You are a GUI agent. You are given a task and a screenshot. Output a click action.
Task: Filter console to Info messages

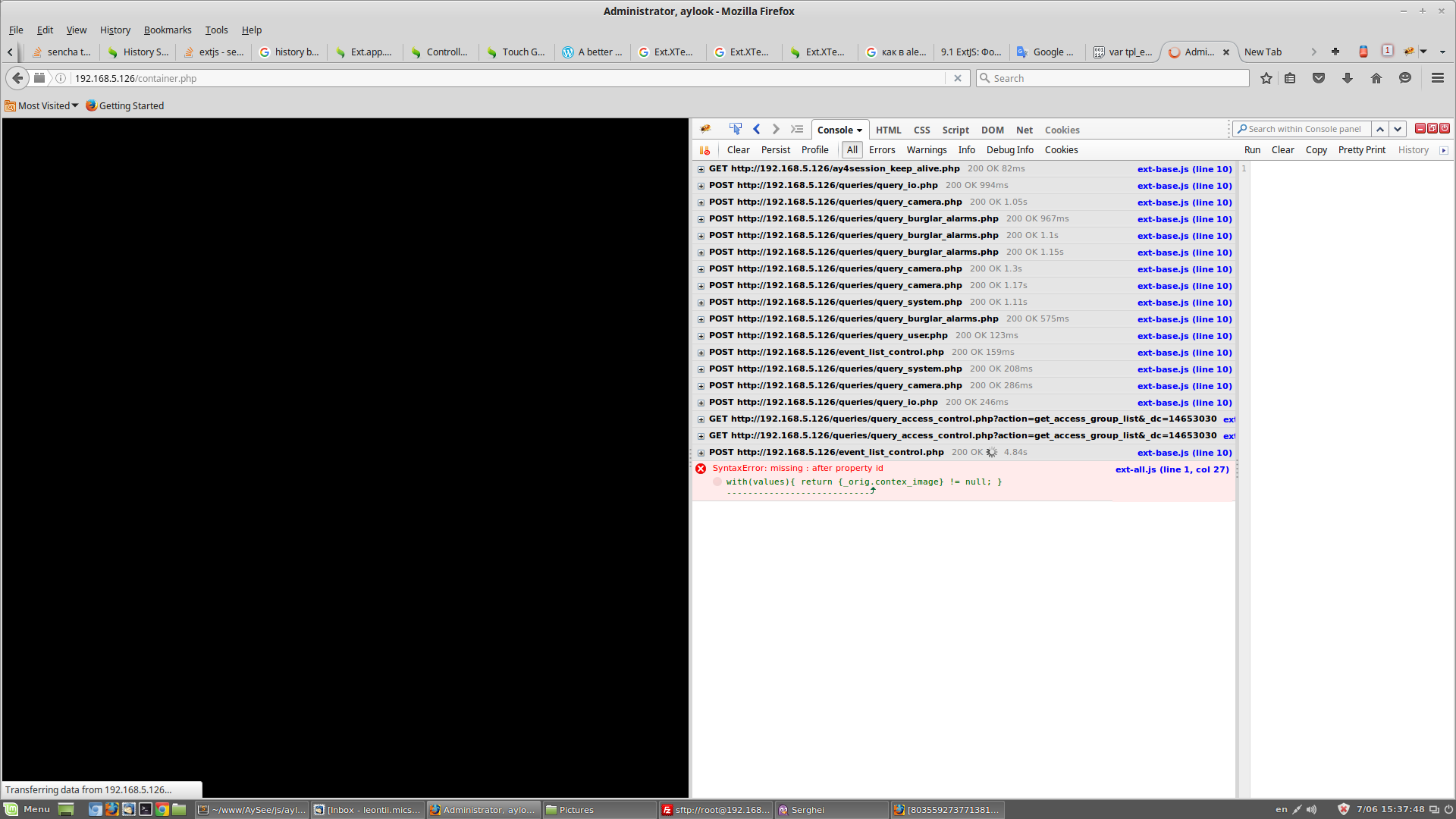967,150
